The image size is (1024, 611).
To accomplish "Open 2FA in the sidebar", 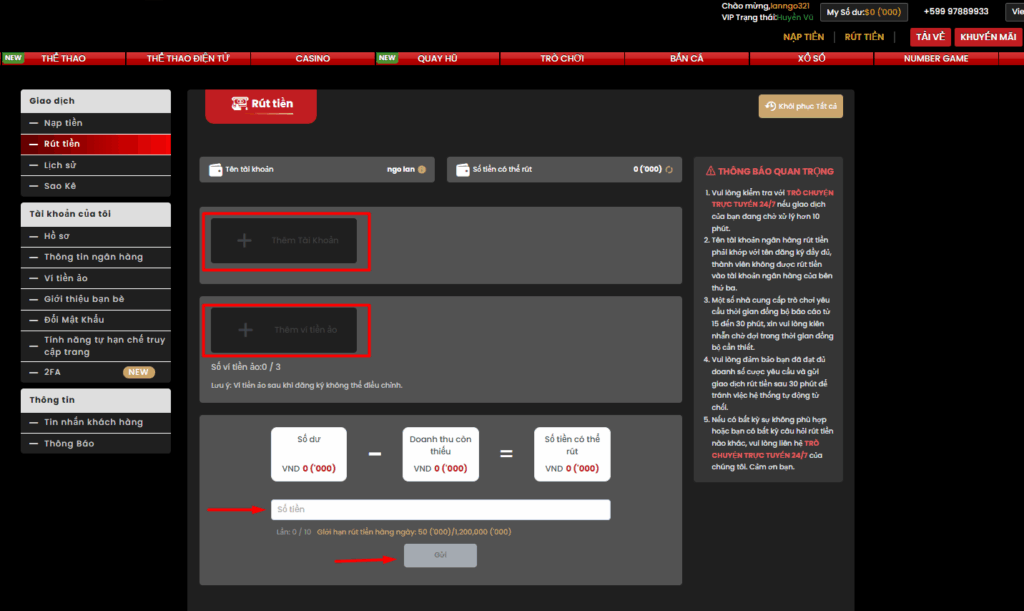I will point(96,372).
